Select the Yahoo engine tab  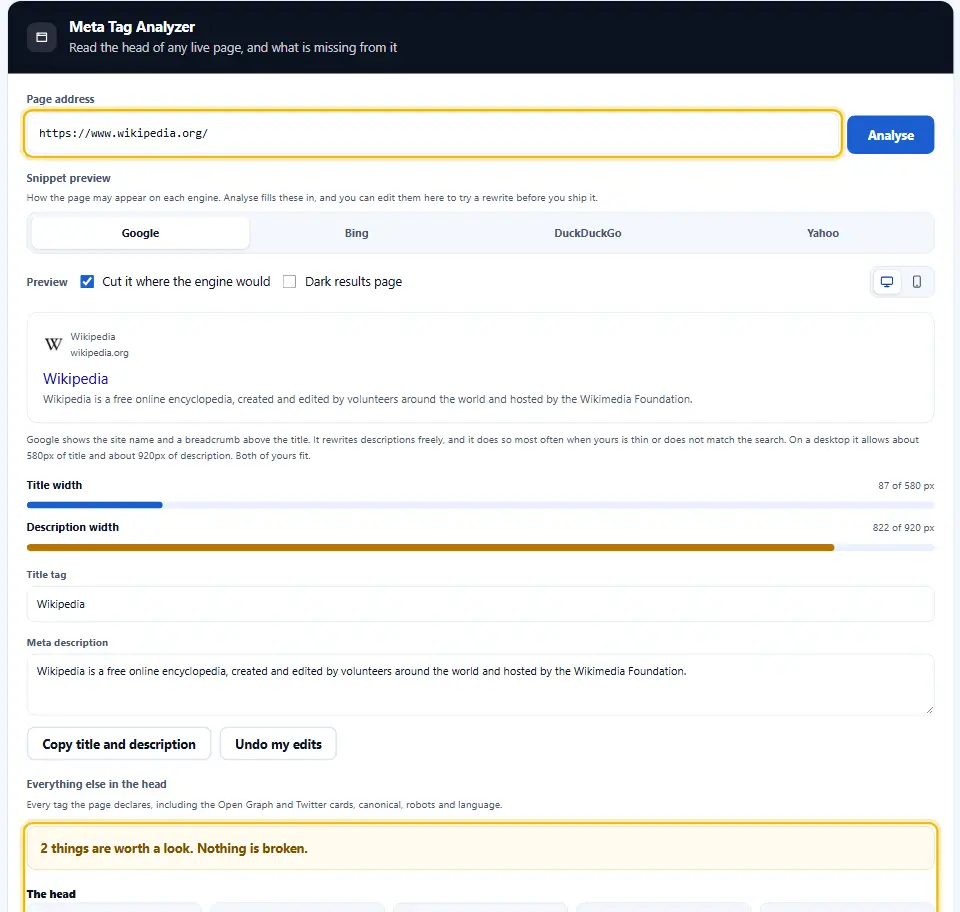tap(823, 233)
